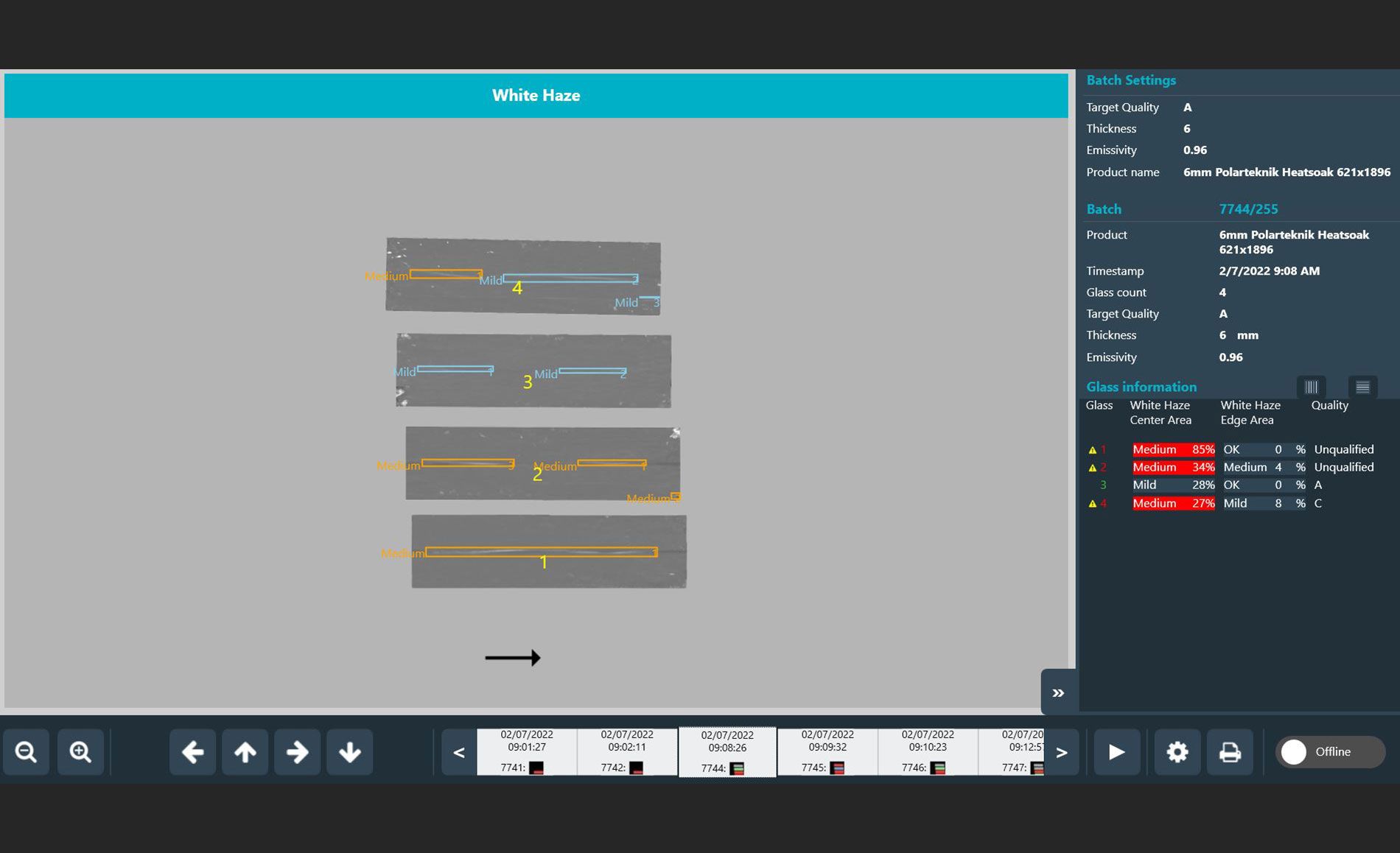
Task: Go to earlier batches in the timeline
Action: [459, 752]
